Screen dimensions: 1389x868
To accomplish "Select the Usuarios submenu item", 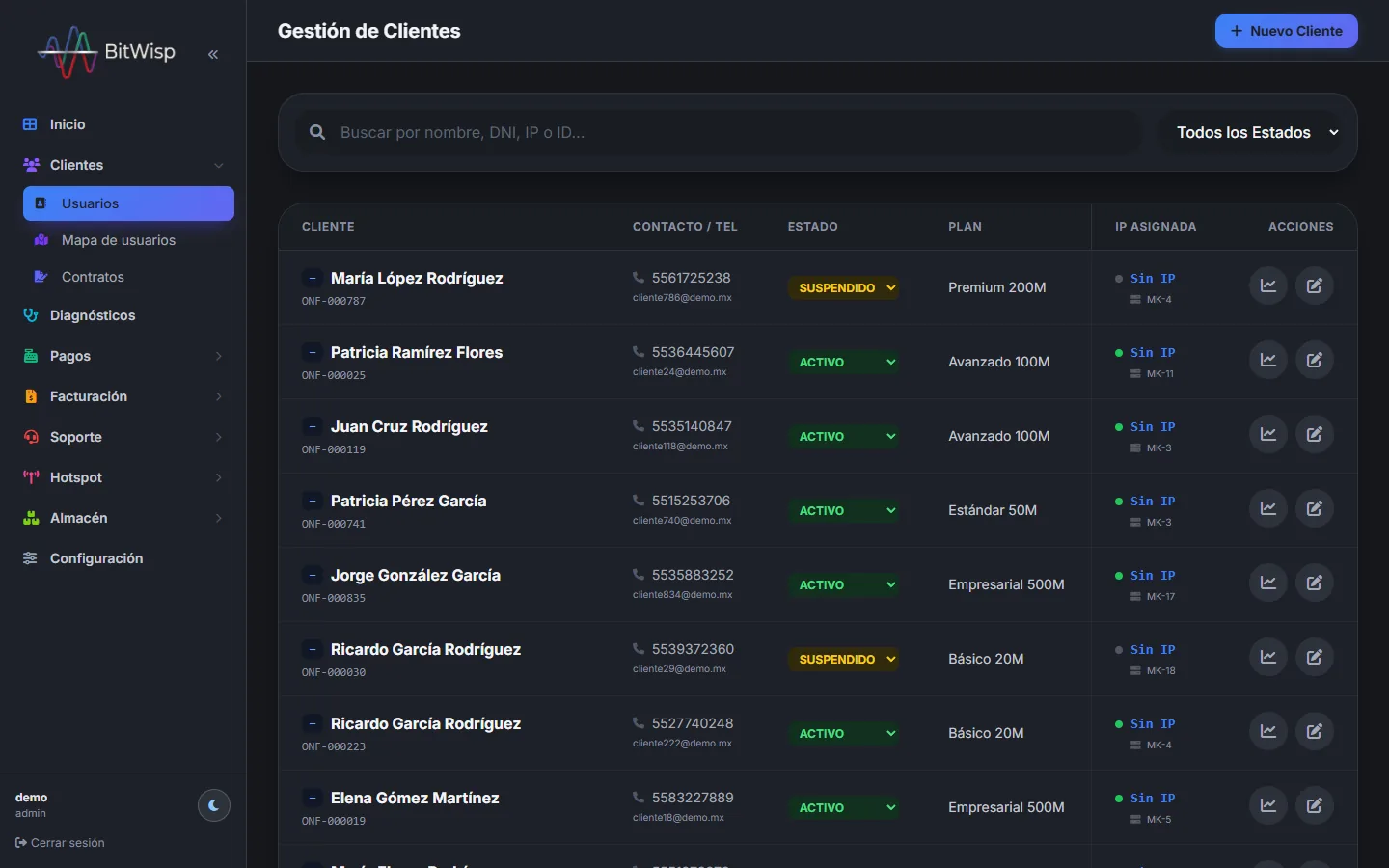I will 128,203.
